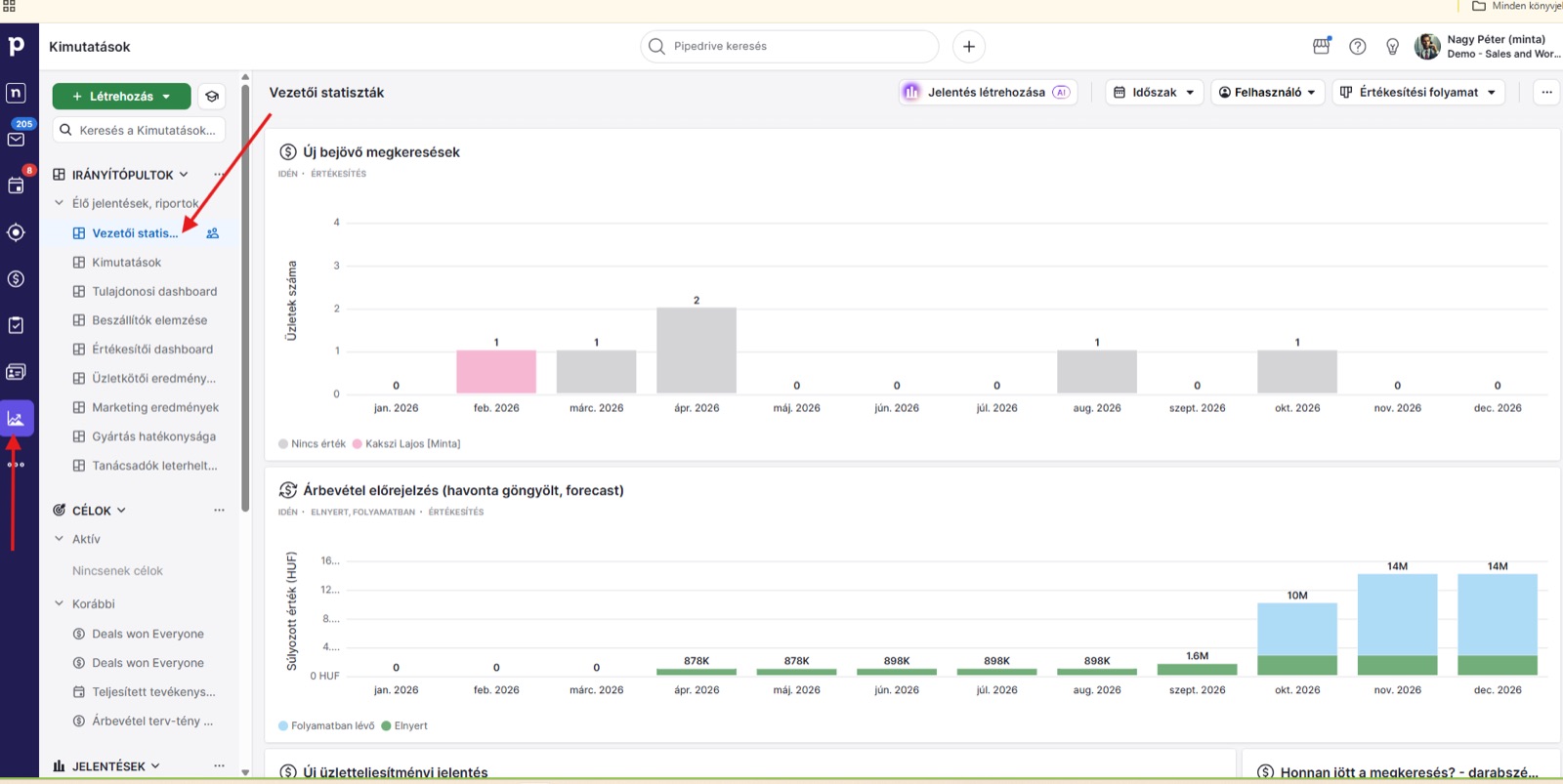
Task: Toggle the Elnyert legend swatch
Action: point(386,726)
